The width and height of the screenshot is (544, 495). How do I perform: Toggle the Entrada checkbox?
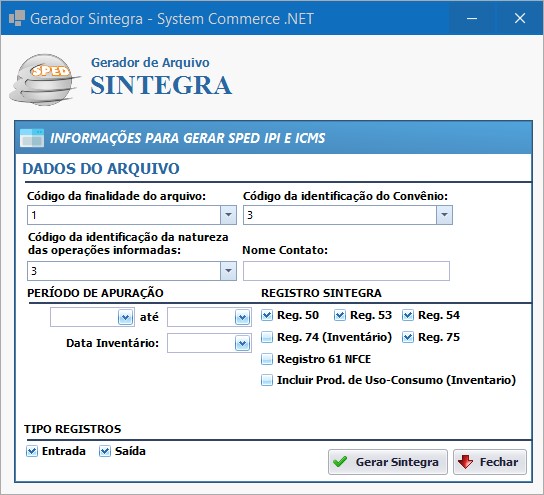coord(32,451)
